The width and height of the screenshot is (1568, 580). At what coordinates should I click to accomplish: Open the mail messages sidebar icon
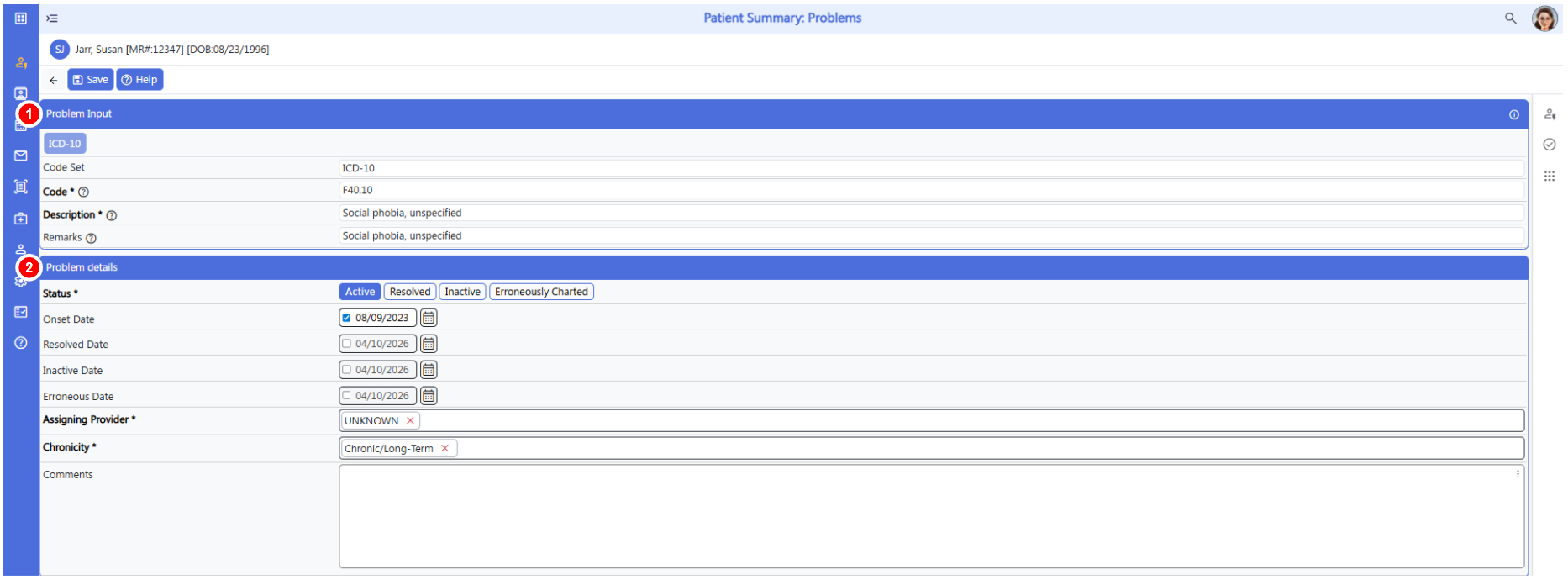(21, 156)
